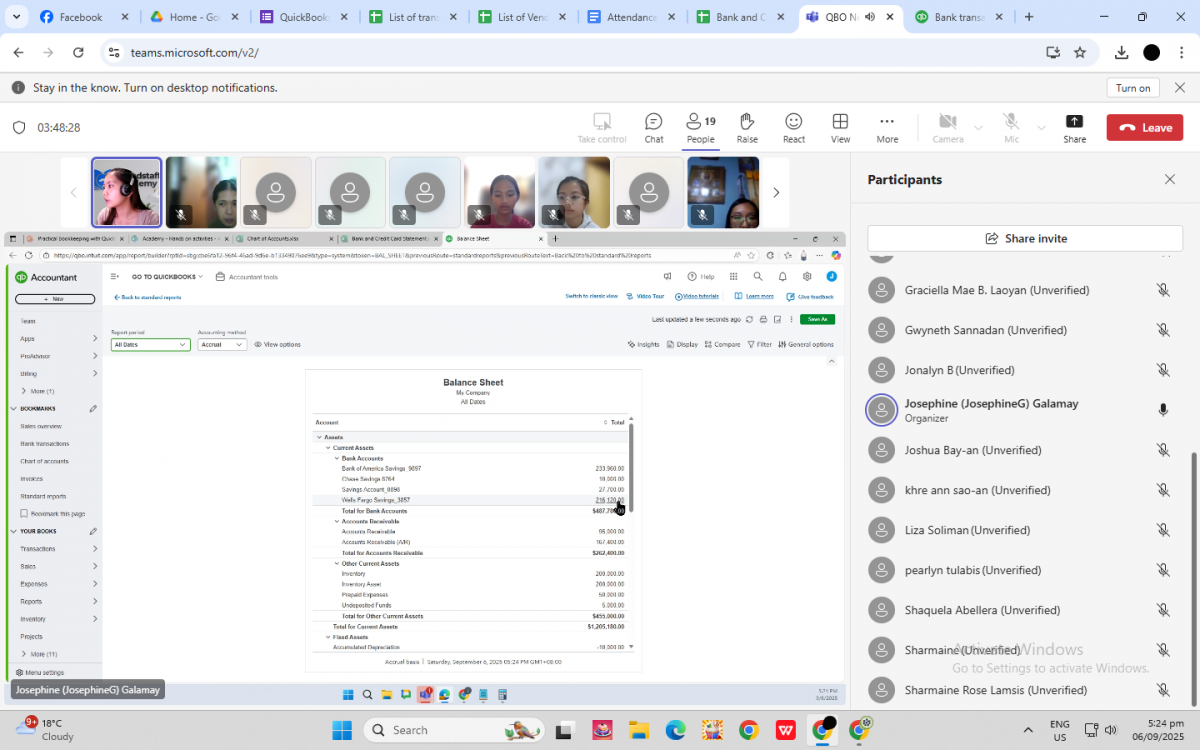The width and height of the screenshot is (1200, 750).
Task: Leave the Teams meeting
Action: tap(1144, 128)
